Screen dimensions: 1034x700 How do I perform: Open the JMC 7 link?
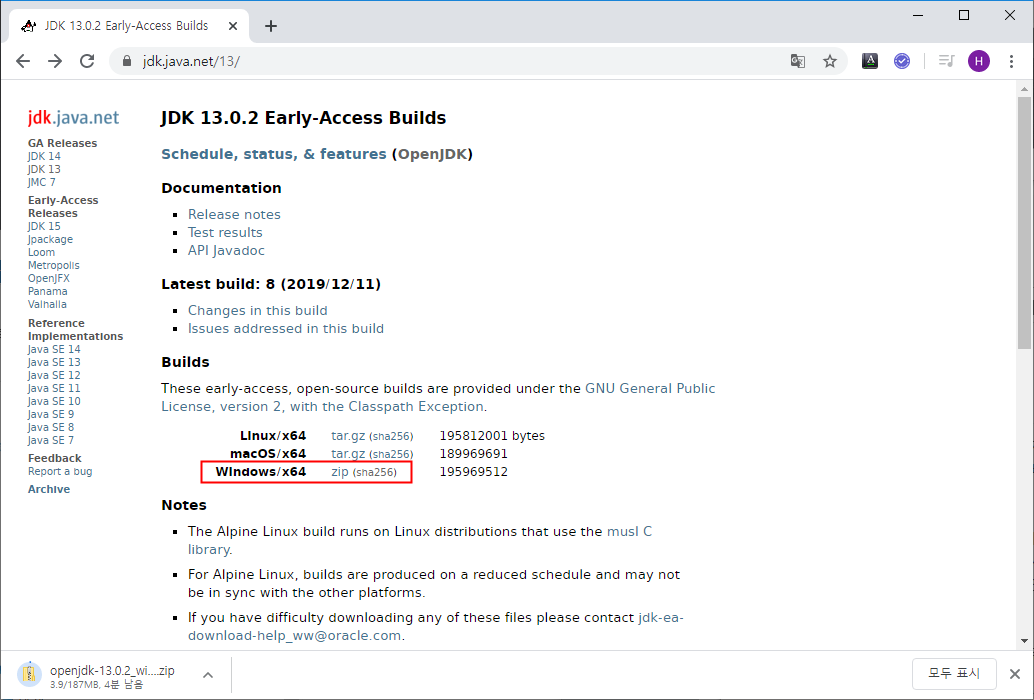pos(42,183)
